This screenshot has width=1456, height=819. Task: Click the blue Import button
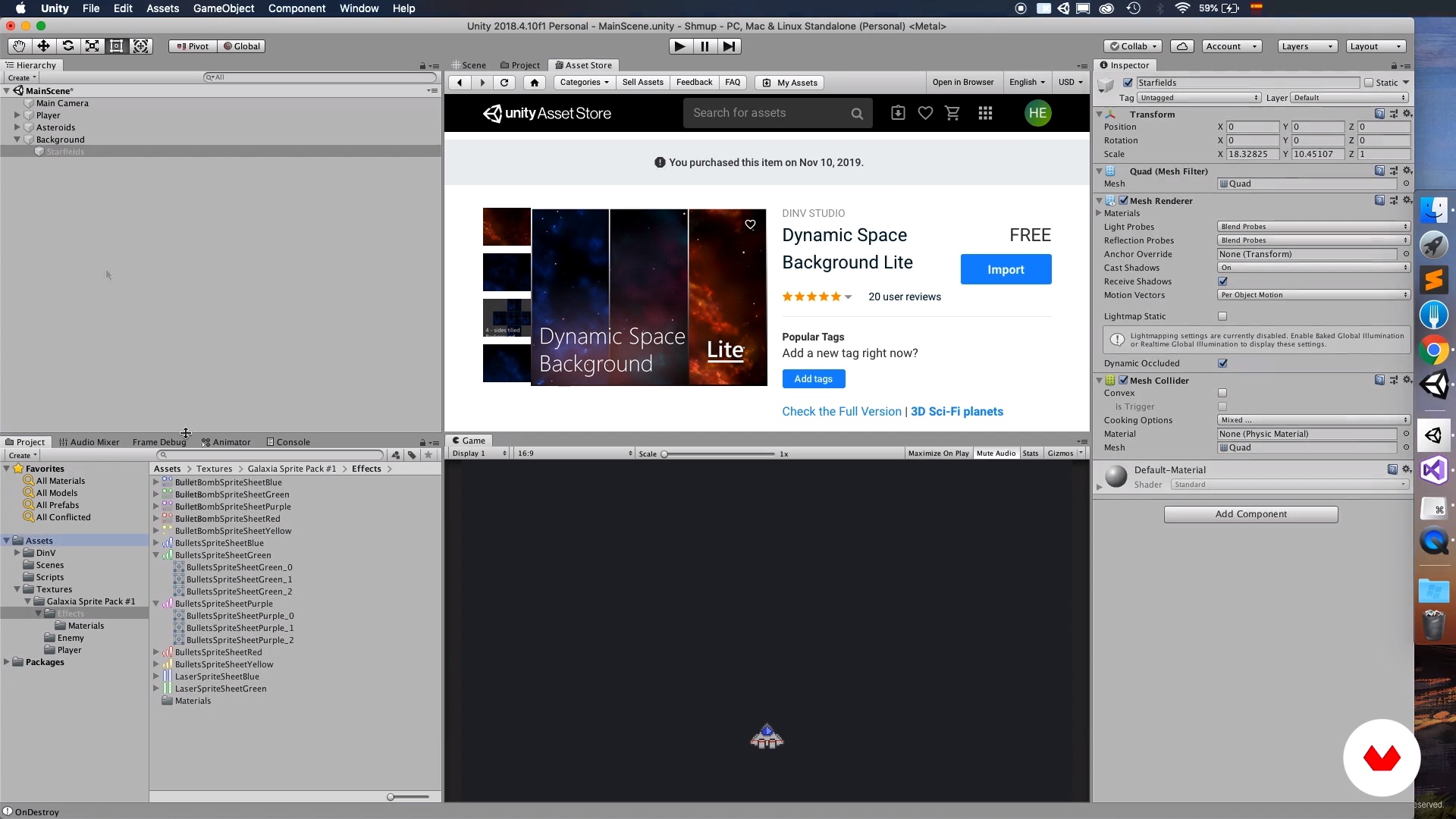(1006, 269)
